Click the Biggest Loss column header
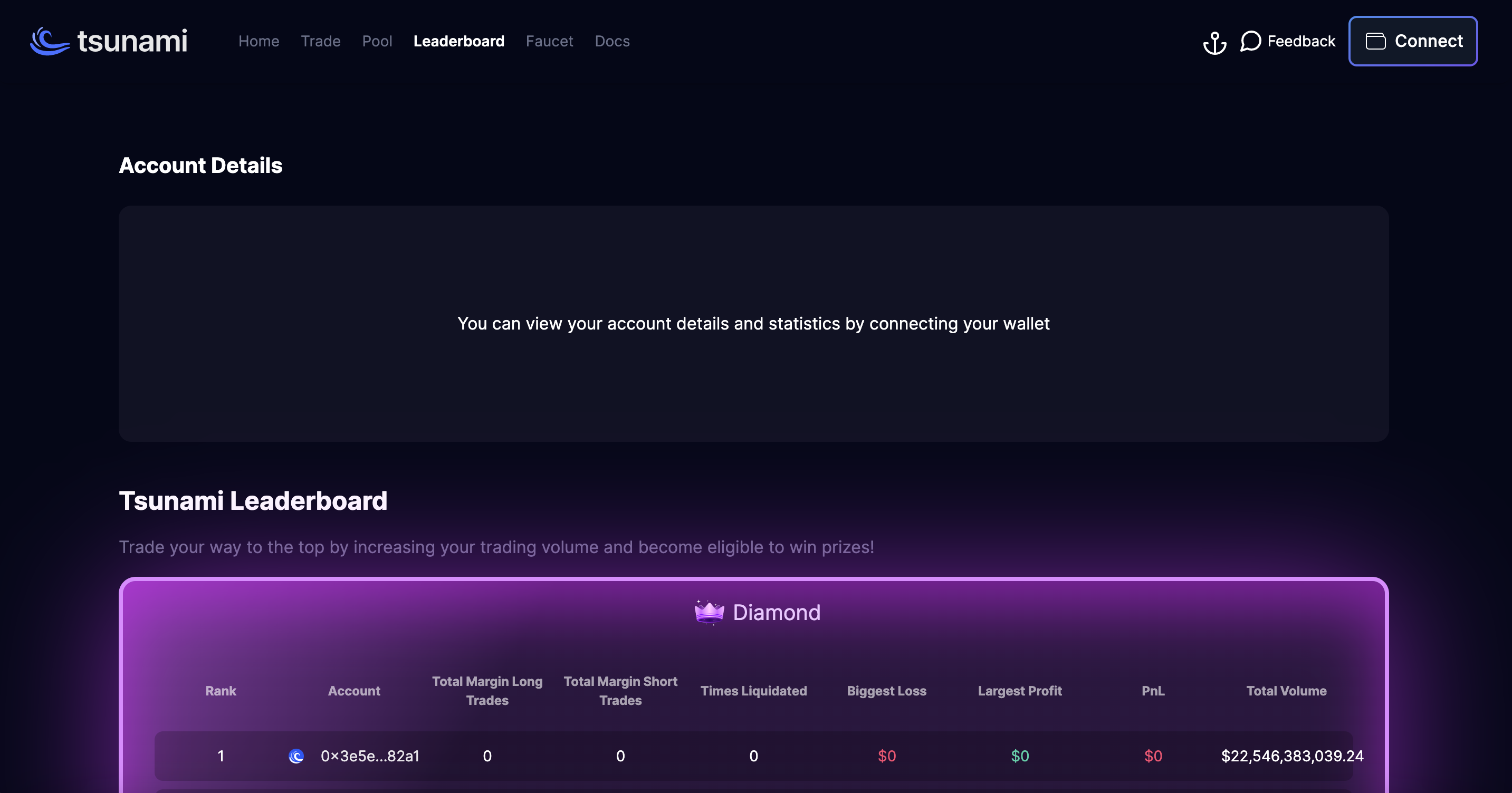 887,691
